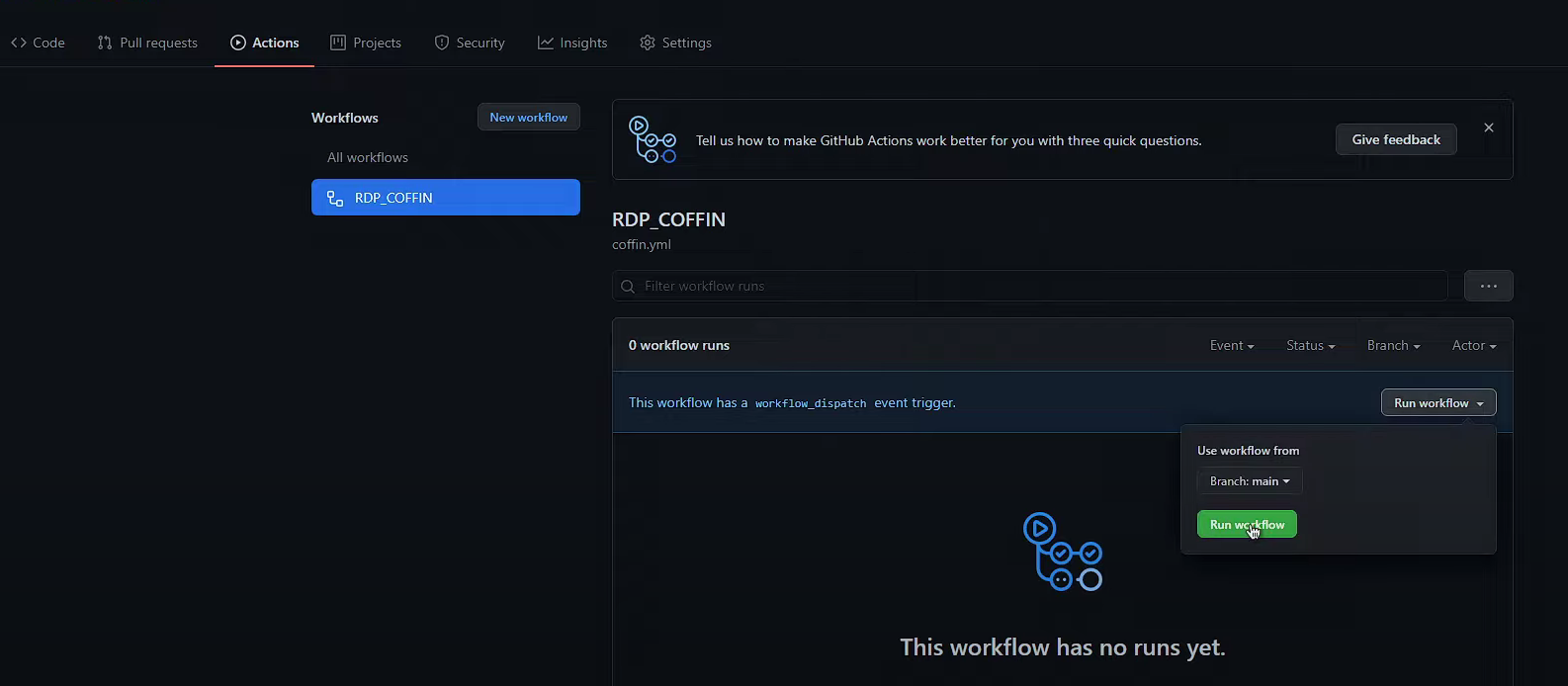
Task: Switch to the Projects tab
Action: [x=366, y=43]
